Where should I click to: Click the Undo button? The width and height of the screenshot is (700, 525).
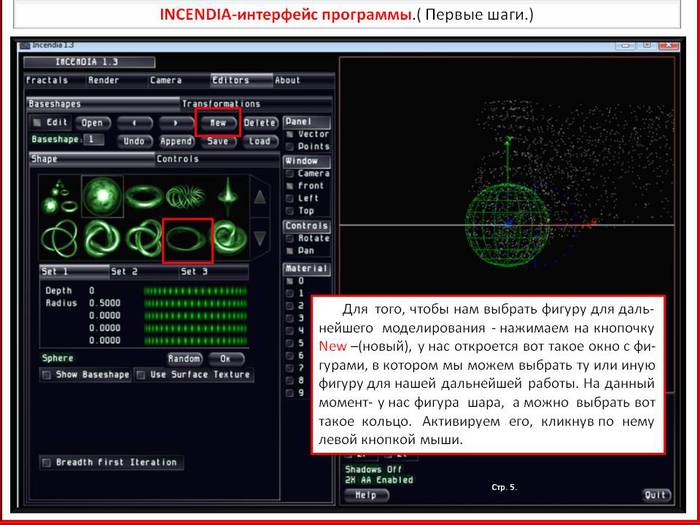[x=135, y=142]
